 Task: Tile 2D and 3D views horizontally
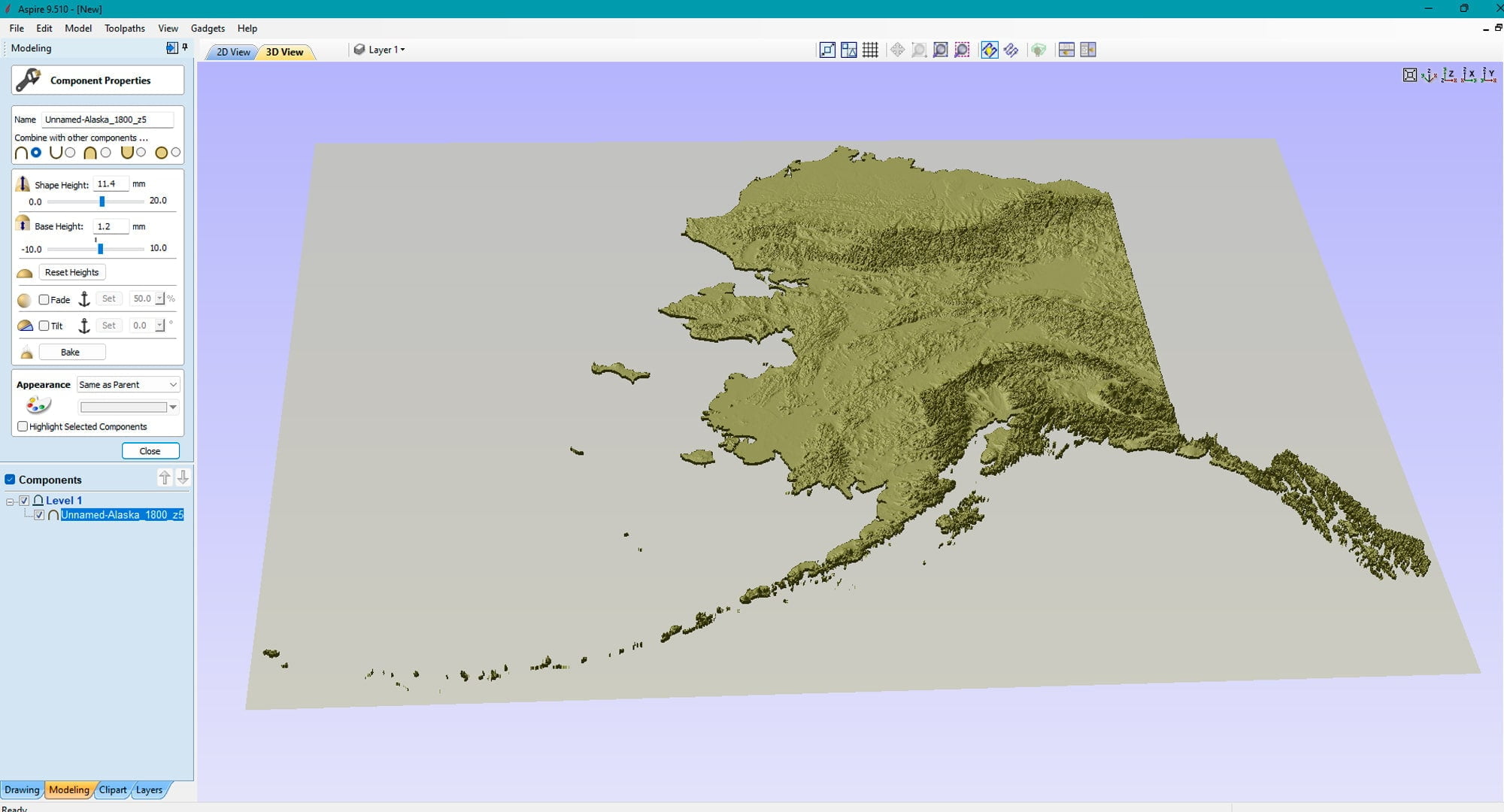point(1066,50)
